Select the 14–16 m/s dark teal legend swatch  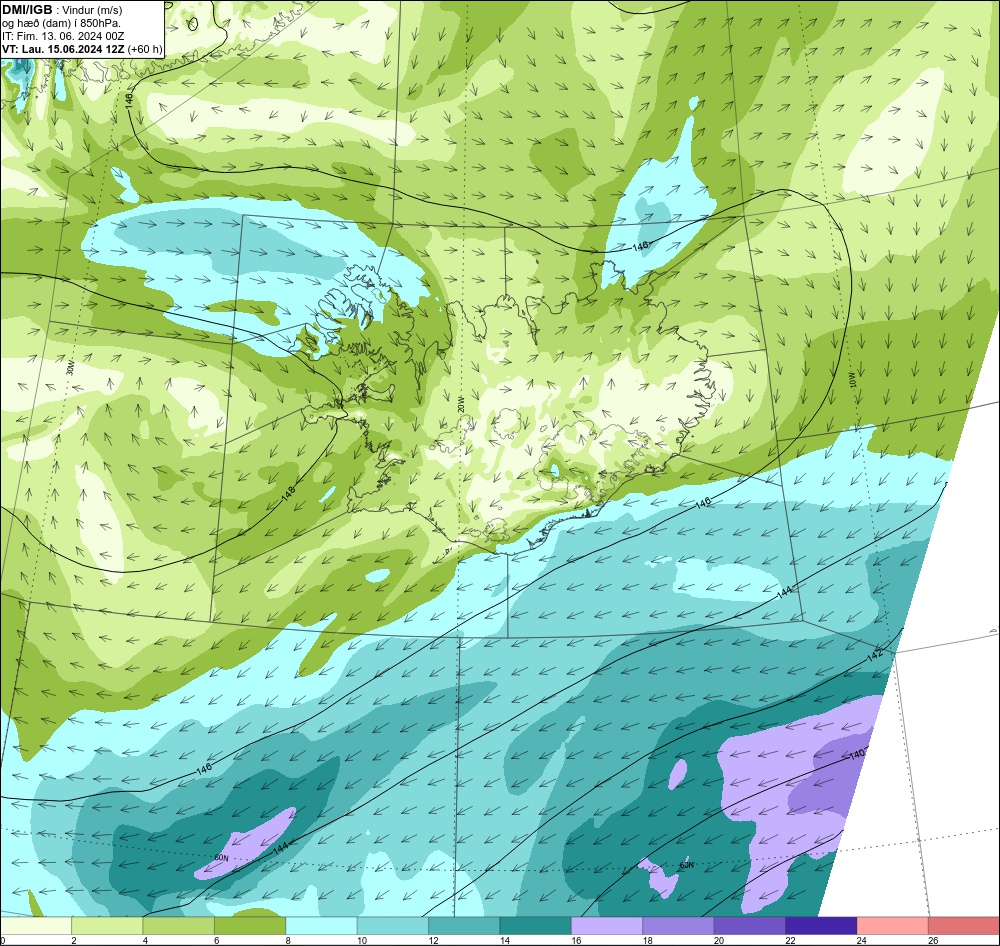coord(536,926)
